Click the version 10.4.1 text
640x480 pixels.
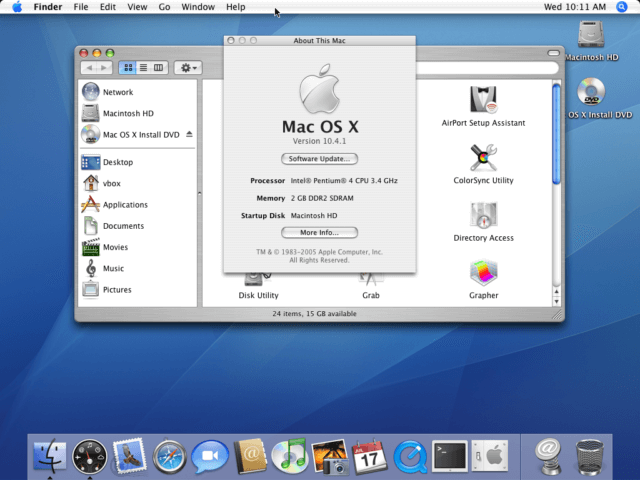coord(319,141)
